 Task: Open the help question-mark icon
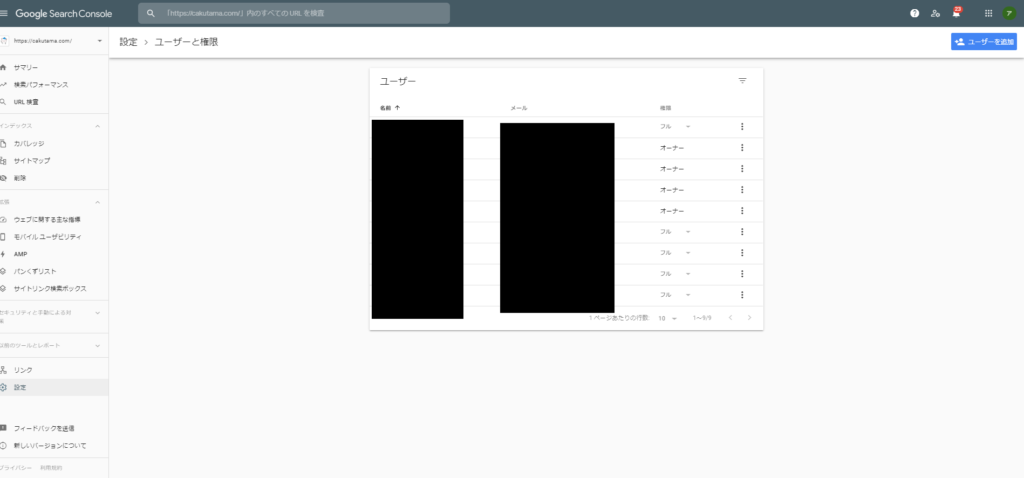[x=914, y=13]
